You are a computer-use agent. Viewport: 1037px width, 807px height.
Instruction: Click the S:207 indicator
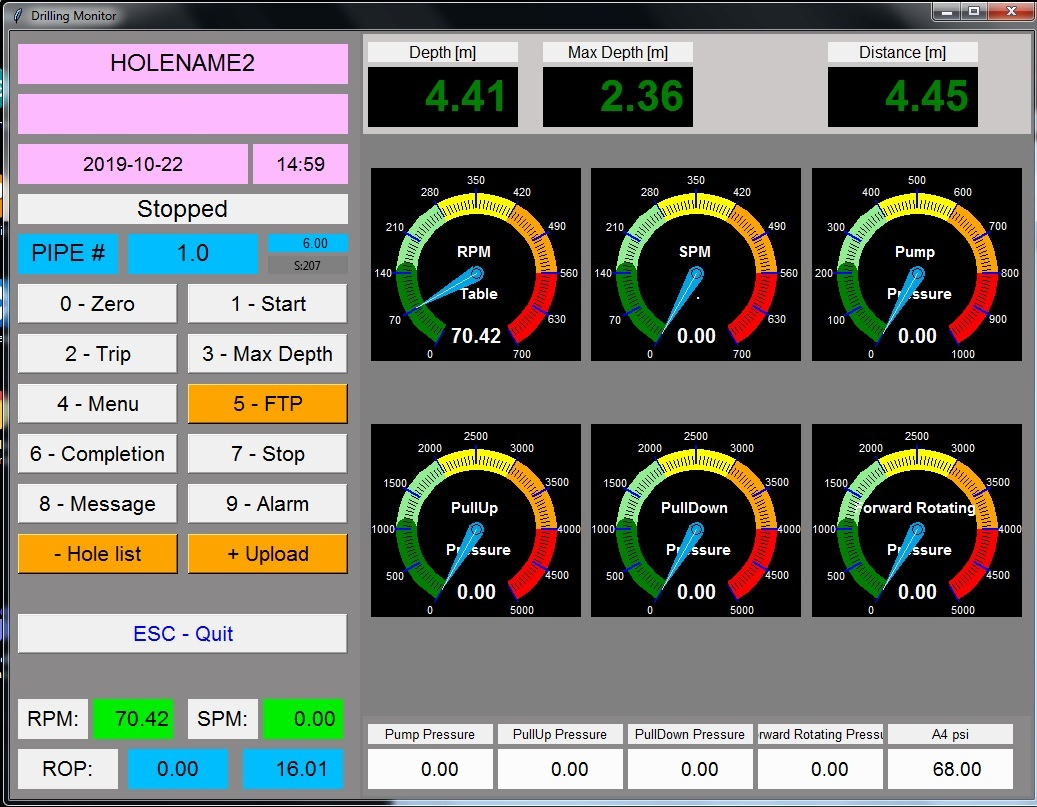pos(308,265)
